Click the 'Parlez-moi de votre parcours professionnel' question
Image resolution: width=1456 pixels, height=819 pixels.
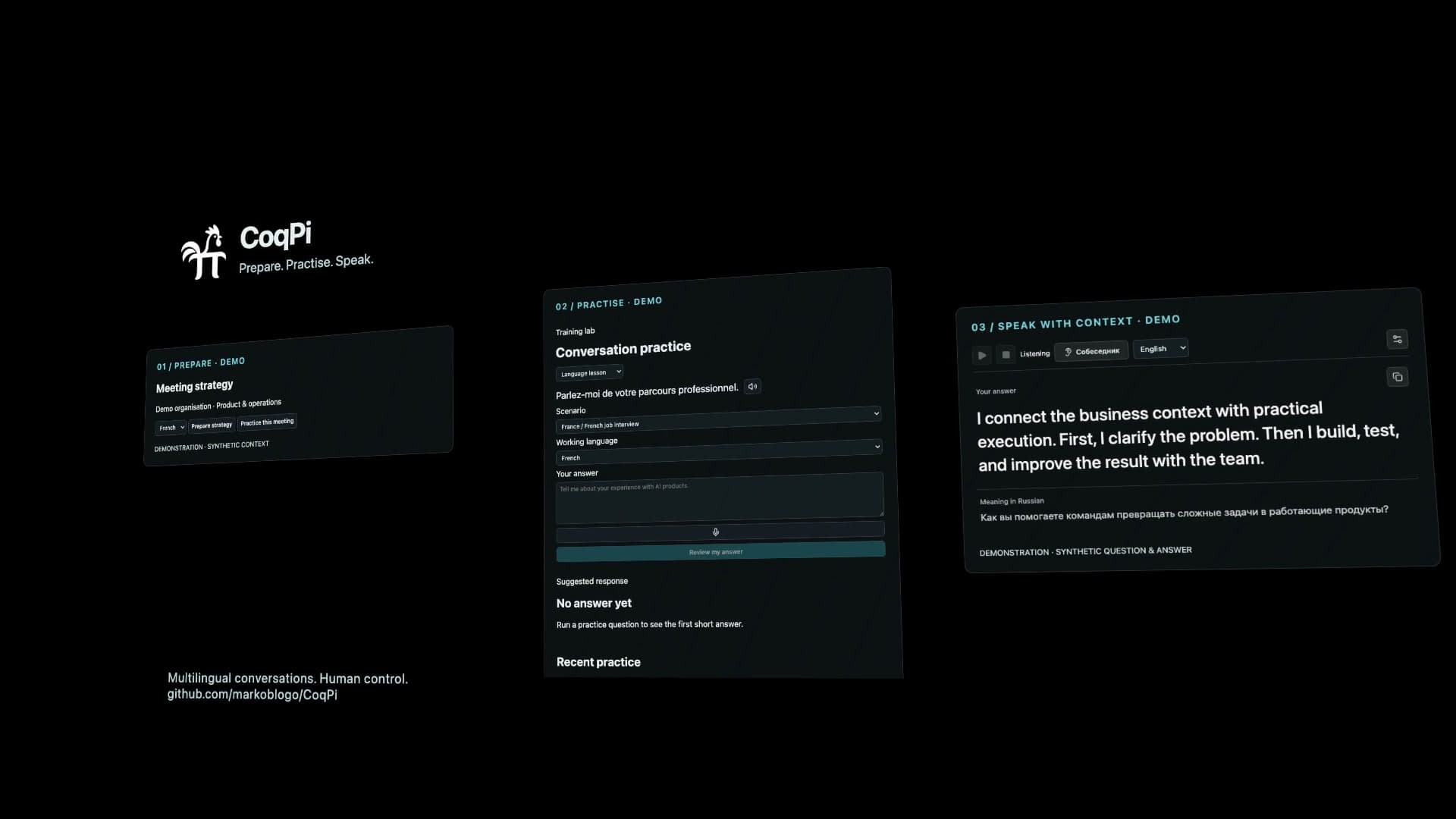pyautogui.click(x=647, y=391)
